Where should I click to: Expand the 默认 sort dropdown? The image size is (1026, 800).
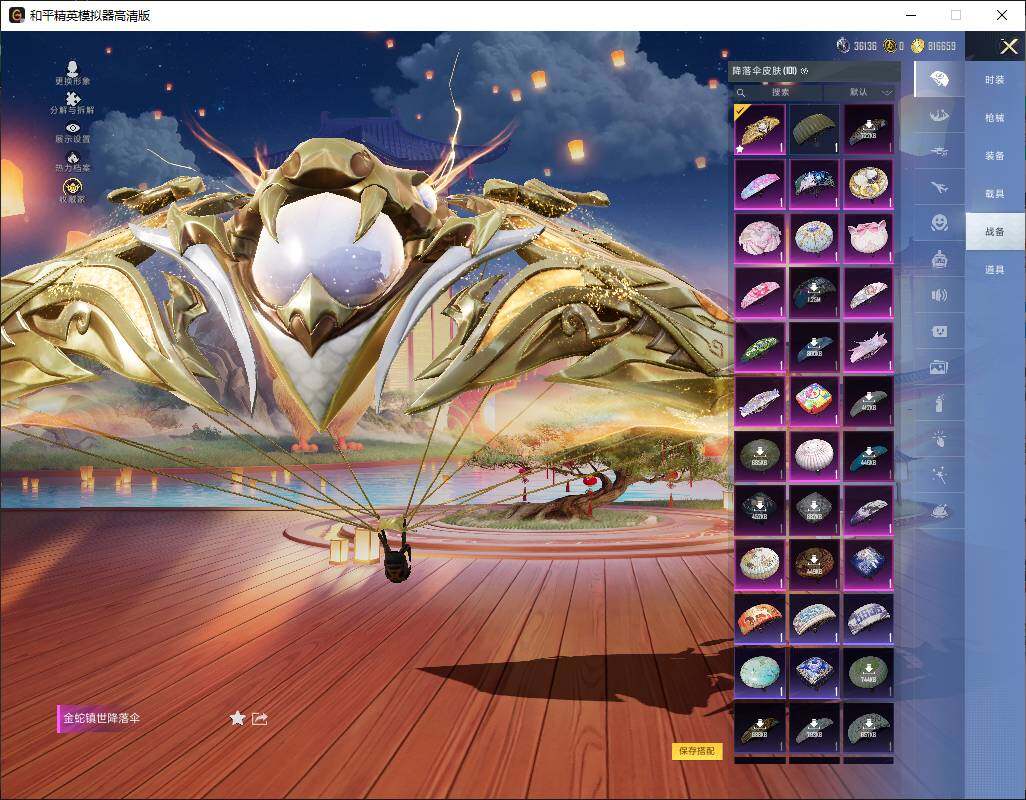pyautogui.click(x=869, y=92)
